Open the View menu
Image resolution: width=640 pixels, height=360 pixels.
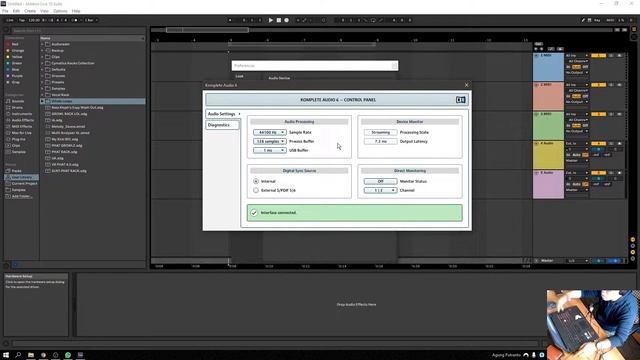coord(44,11)
